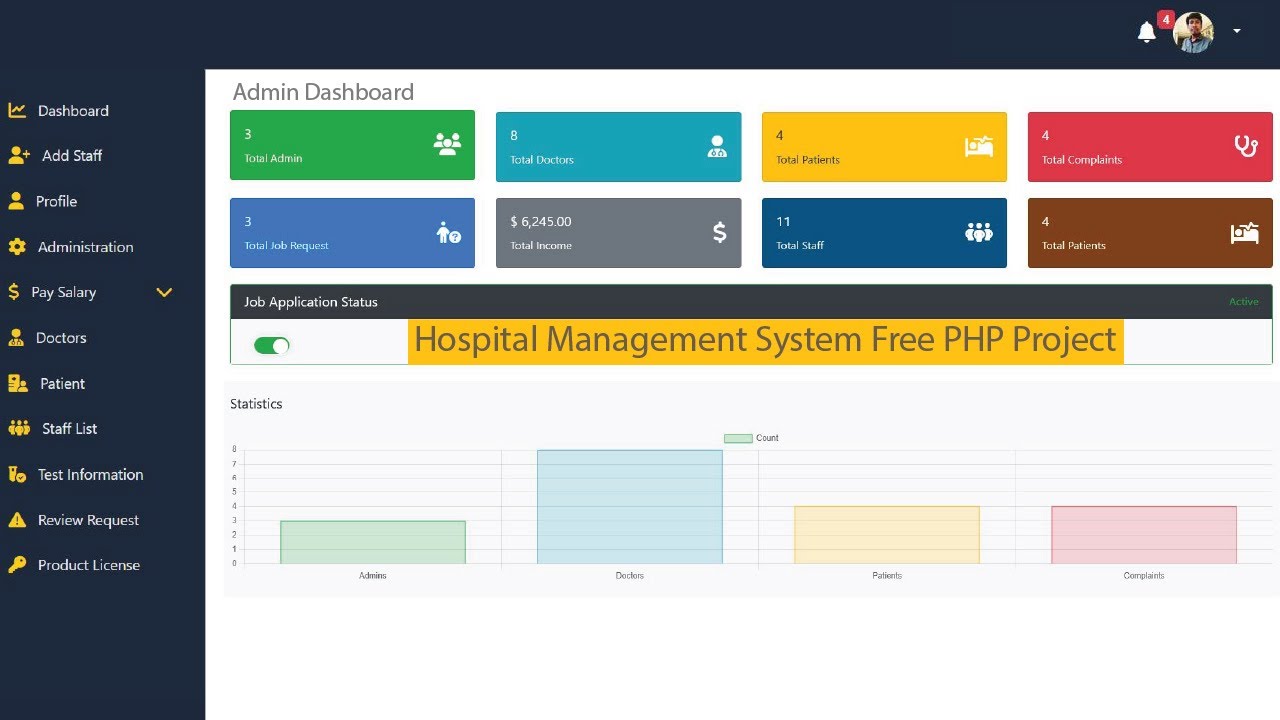Select the Pay Salary menu item

coord(63,292)
